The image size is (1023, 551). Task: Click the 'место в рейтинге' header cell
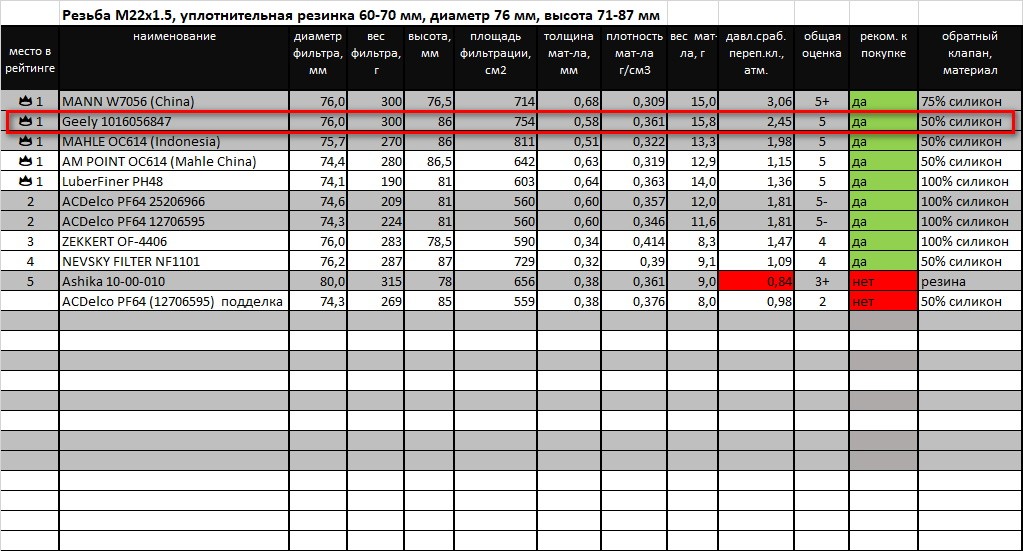(x=30, y=58)
